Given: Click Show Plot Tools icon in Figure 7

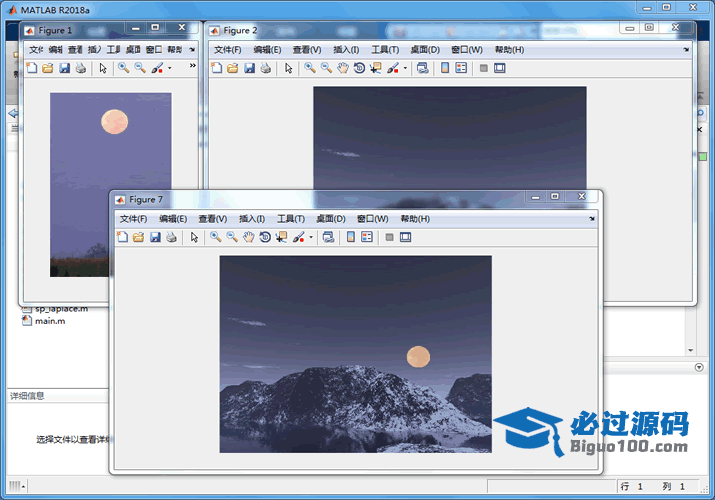Looking at the screenshot, I should pyautogui.click(x=405, y=237).
